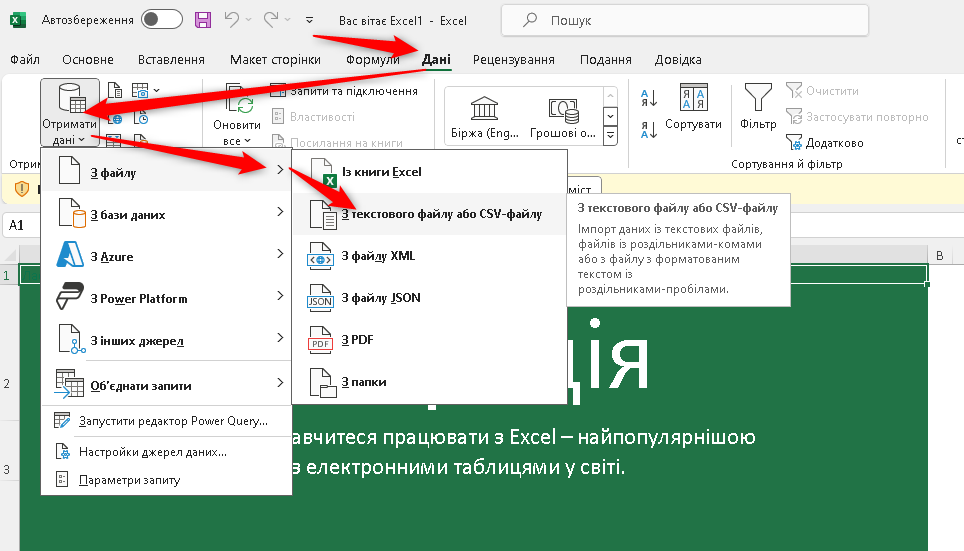964x551 pixels.
Task: Click the A1 Name Box
Action: click(x=21, y=225)
